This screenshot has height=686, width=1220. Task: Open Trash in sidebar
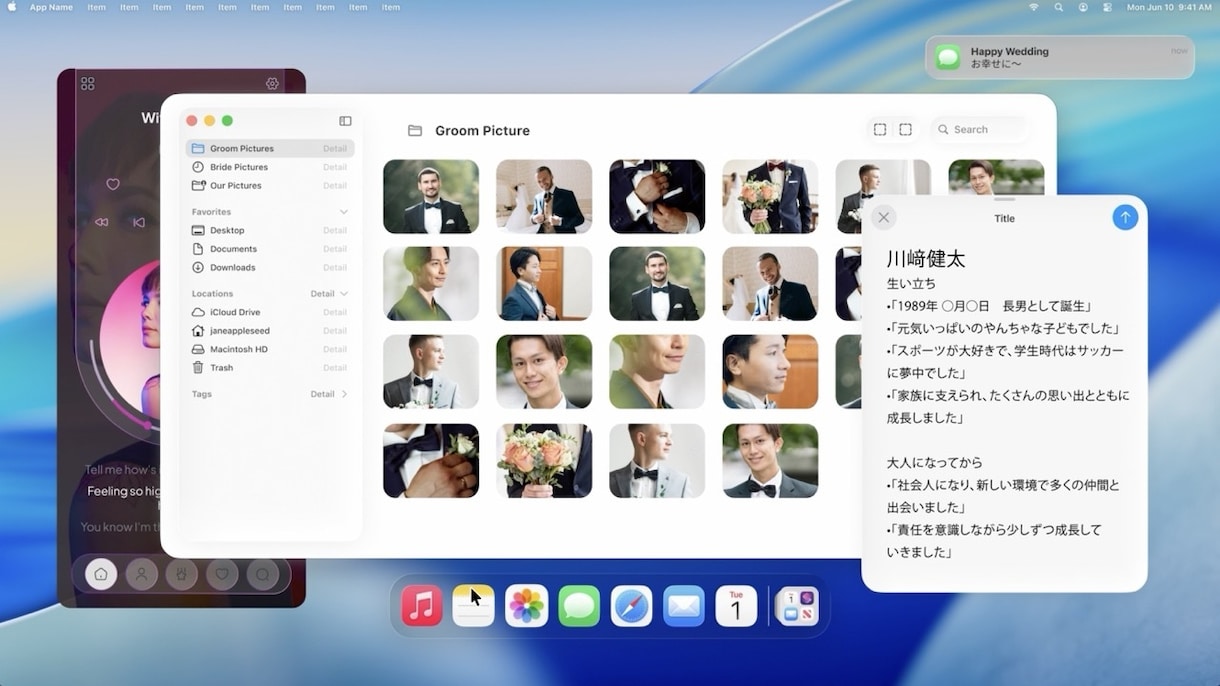270,367
